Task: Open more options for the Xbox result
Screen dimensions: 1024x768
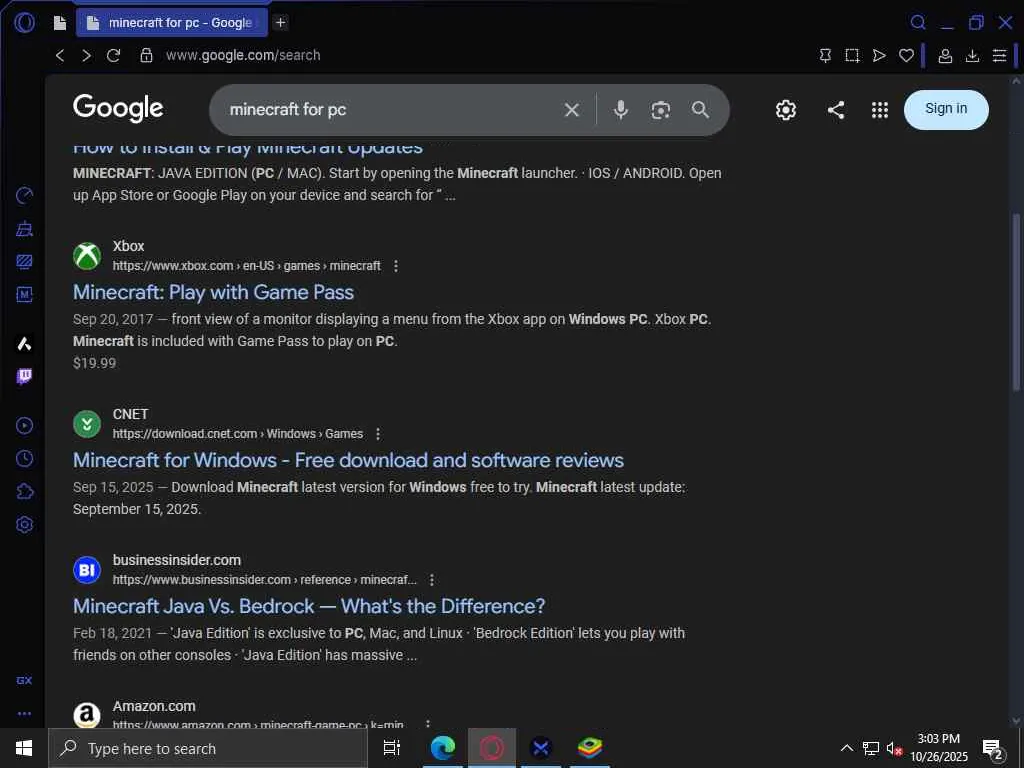Action: [396, 266]
